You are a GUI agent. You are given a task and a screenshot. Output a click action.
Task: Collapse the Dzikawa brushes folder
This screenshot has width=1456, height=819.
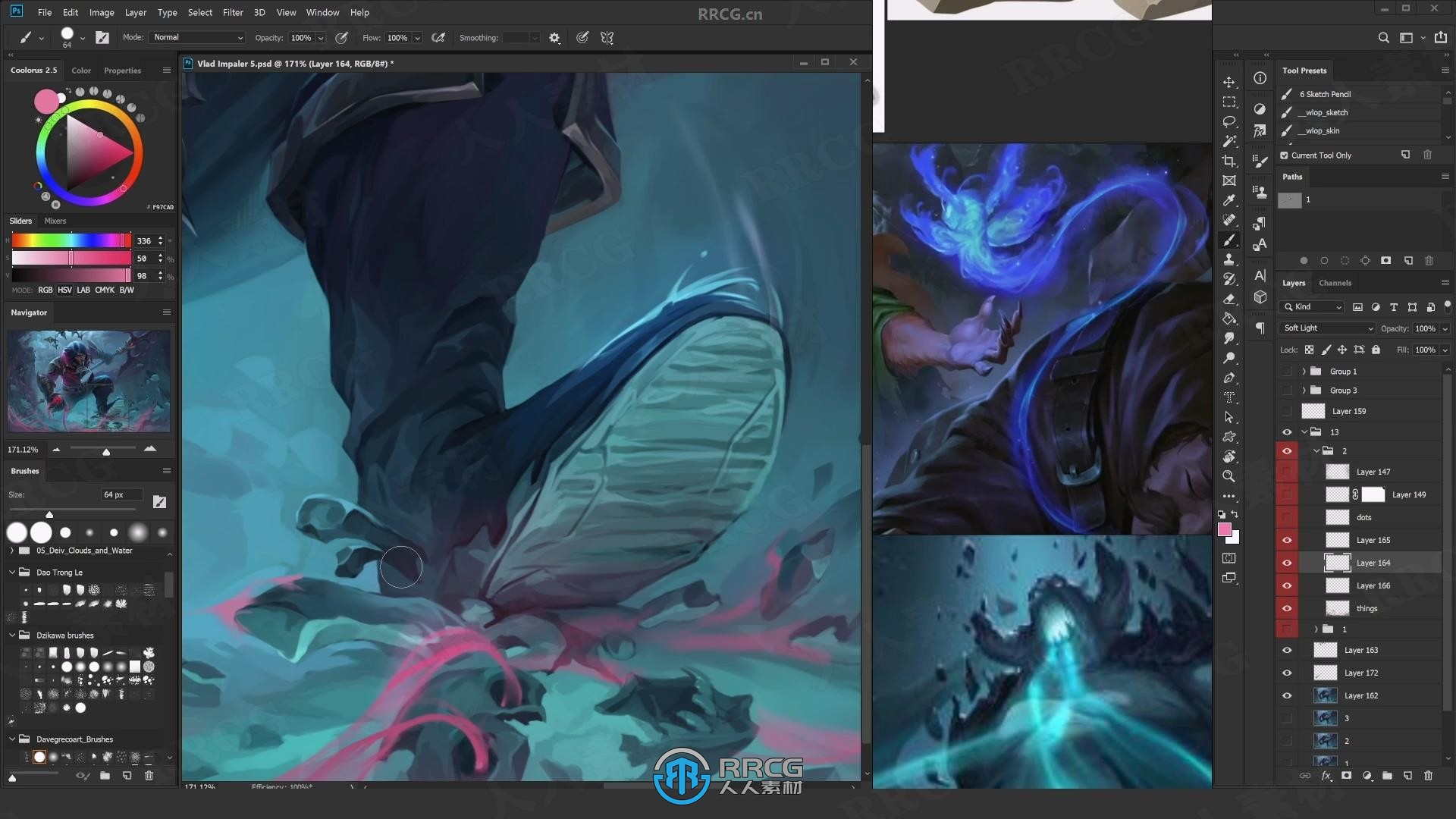[12, 635]
